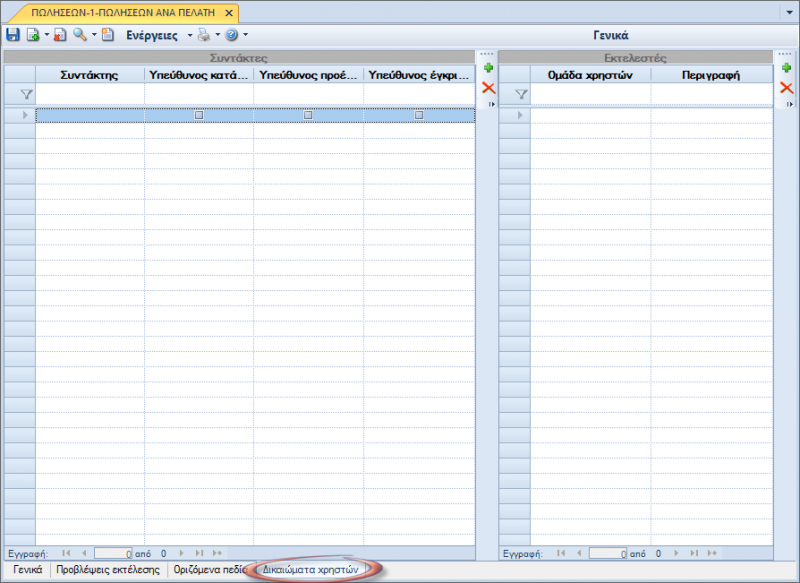Open help with the blue question mark icon
The width and height of the screenshot is (800, 583).
tap(232, 35)
